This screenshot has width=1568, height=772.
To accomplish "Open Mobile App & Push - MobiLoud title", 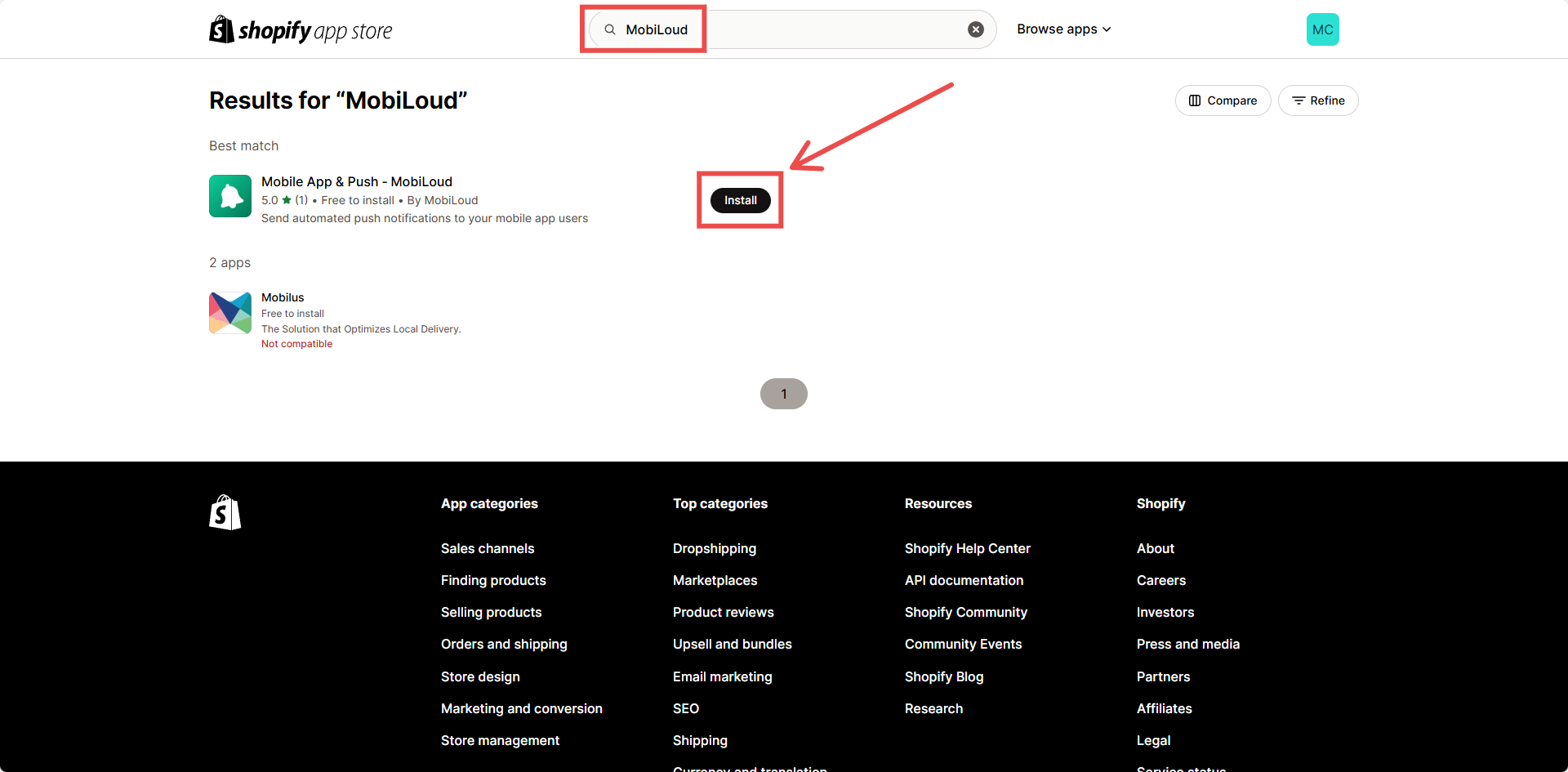I will (357, 181).
